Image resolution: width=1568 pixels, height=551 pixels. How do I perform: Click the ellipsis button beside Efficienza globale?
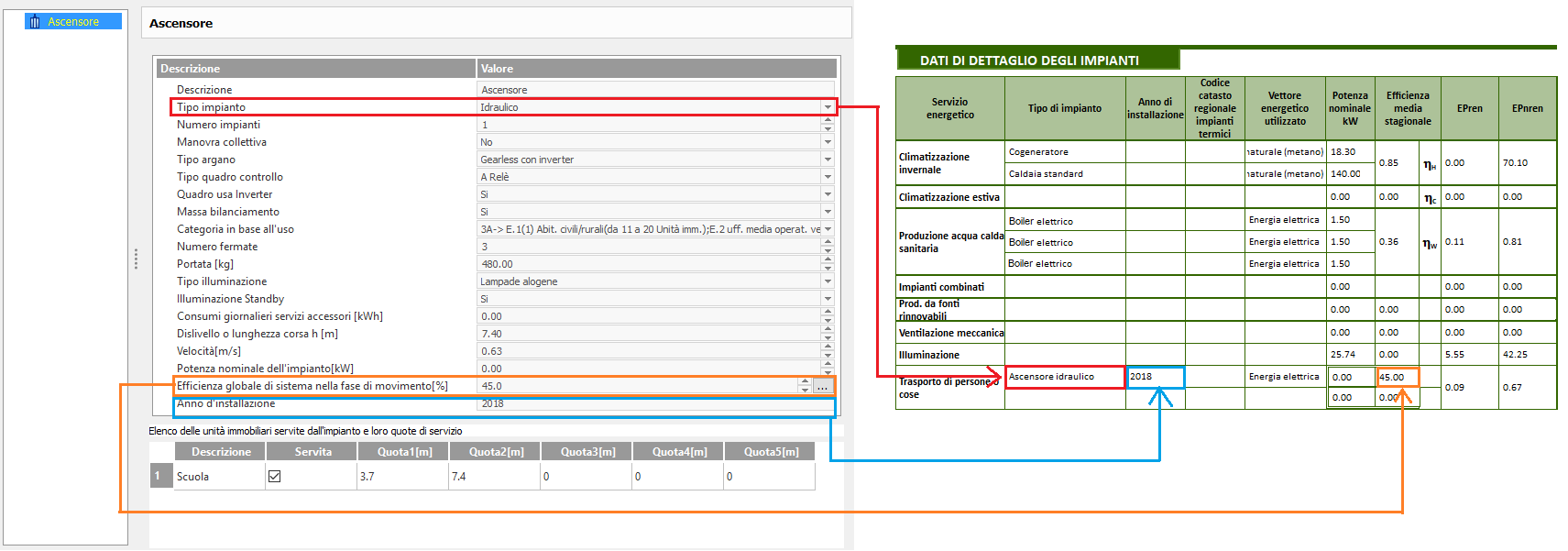[822, 387]
